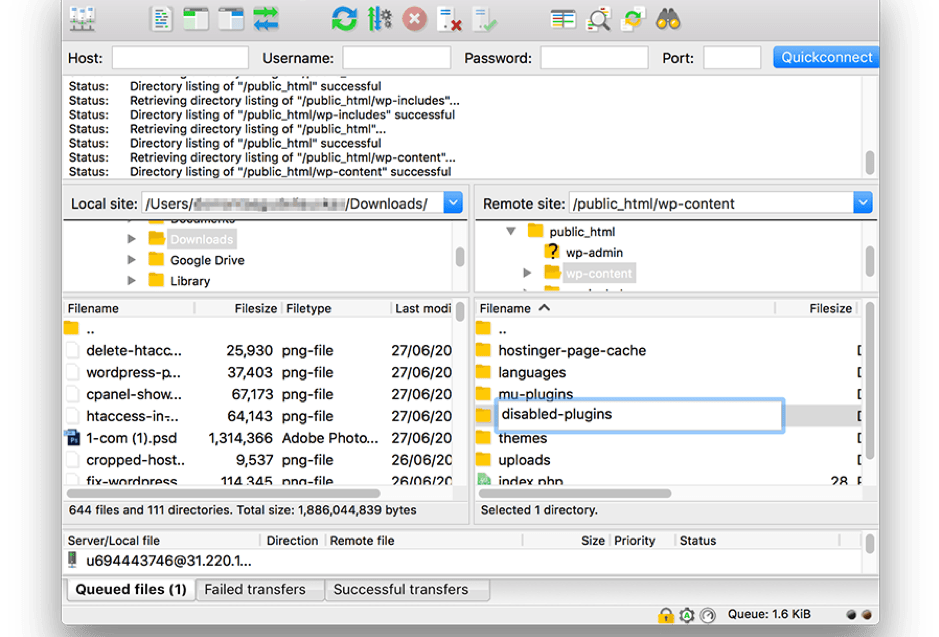This screenshot has height=637, width=939.
Task: Open the Site Manager
Action: click(82, 17)
